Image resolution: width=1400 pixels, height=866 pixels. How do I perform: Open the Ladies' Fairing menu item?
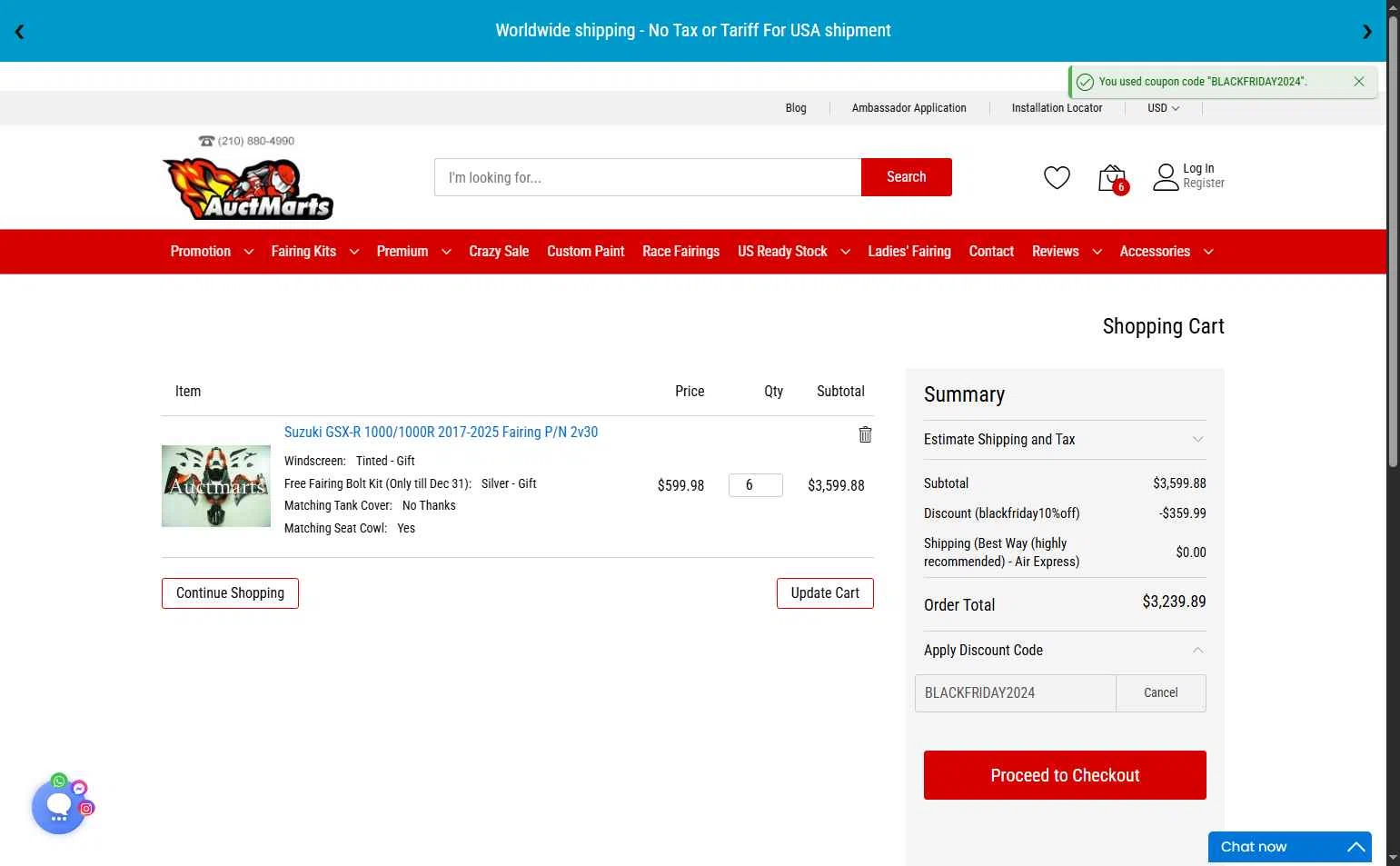pos(909,252)
